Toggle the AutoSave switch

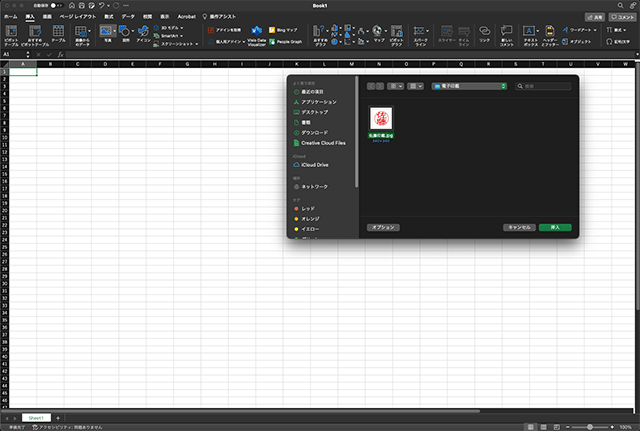[x=57, y=6]
